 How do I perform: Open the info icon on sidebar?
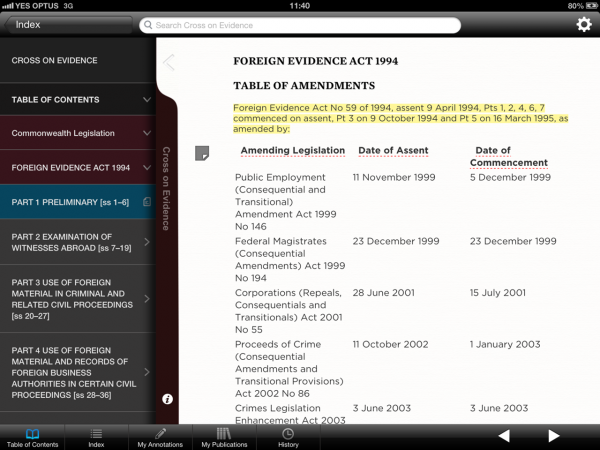tap(167, 399)
